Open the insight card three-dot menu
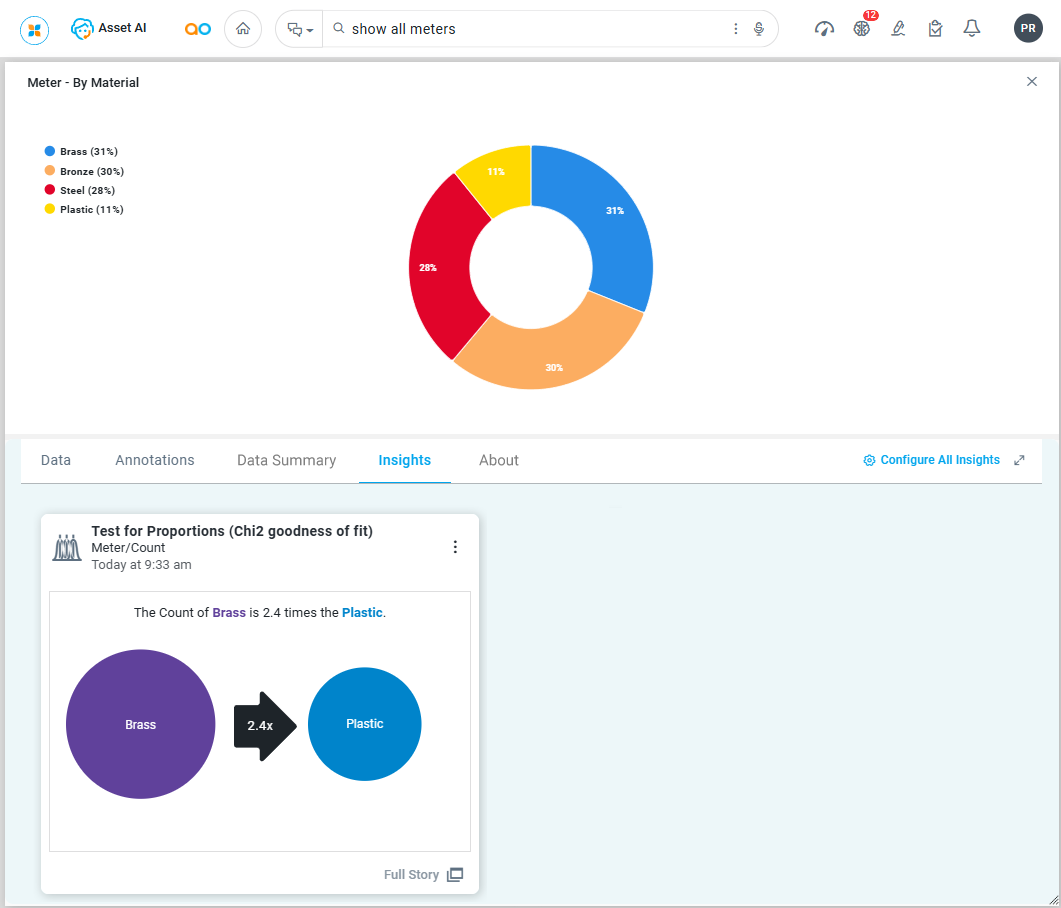This screenshot has width=1061, height=908. click(x=455, y=547)
